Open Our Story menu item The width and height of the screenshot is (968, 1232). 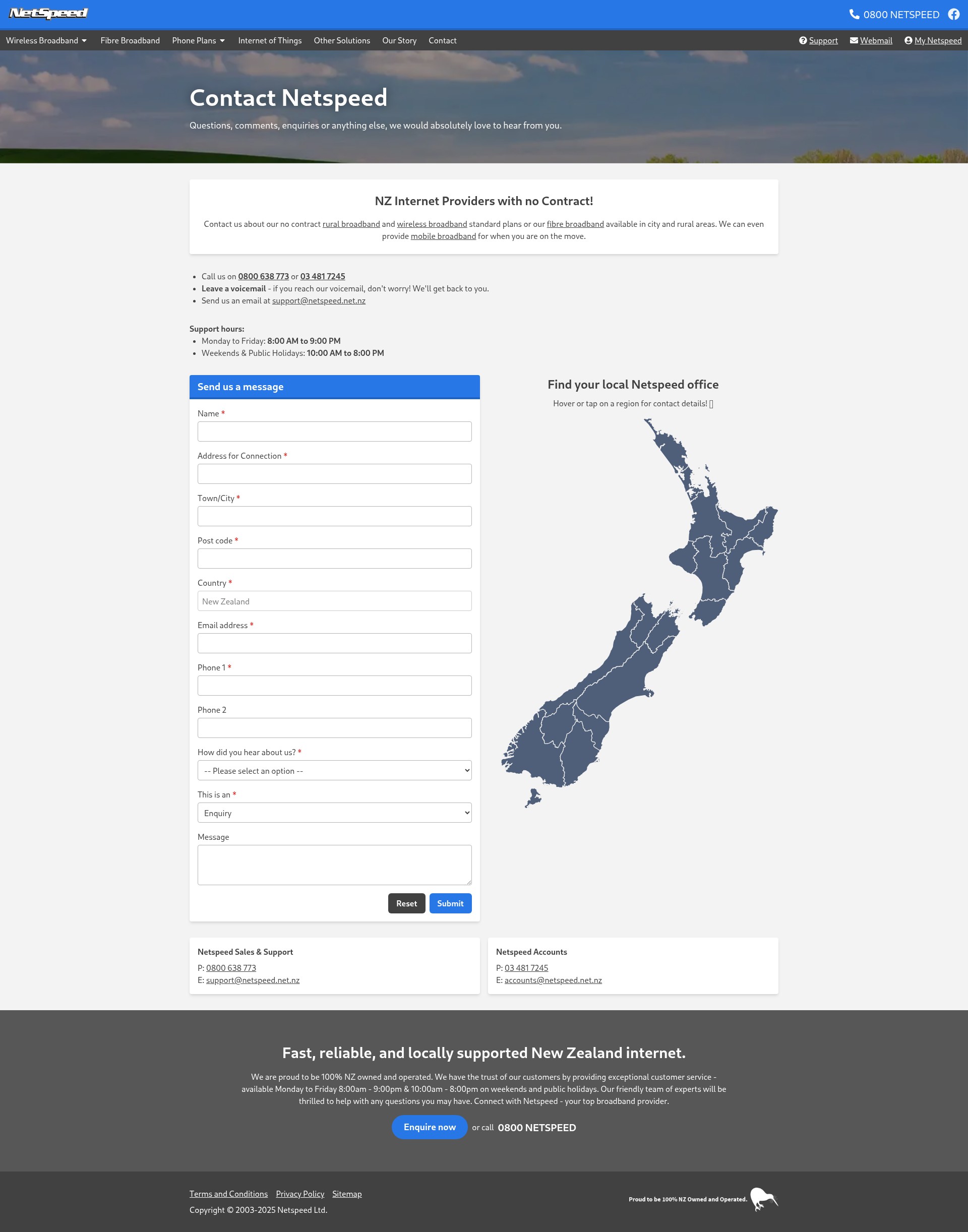coord(399,40)
